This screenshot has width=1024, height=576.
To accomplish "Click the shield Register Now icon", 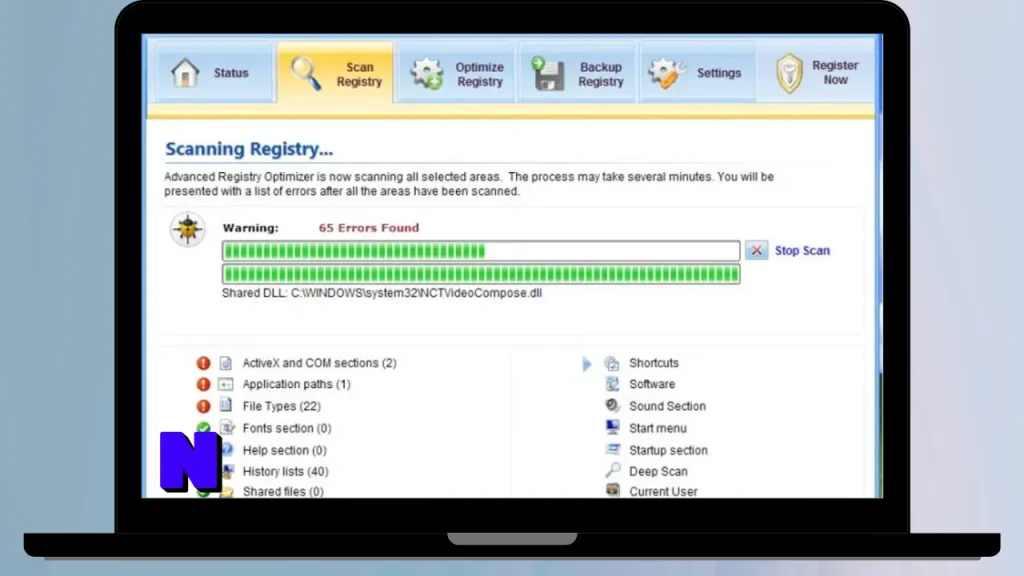I will [x=790, y=73].
